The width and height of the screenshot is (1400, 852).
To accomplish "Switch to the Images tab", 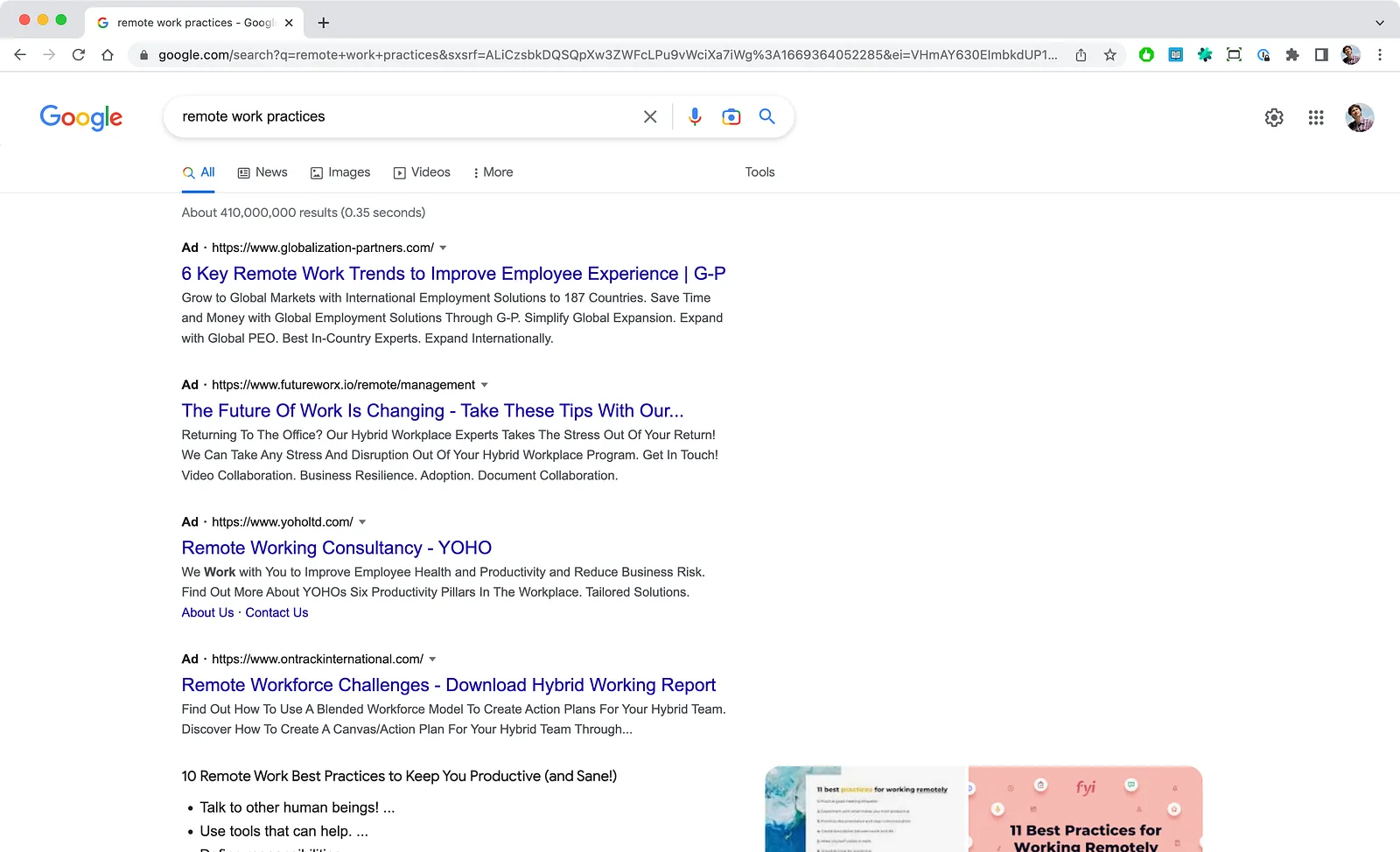I will click(340, 172).
